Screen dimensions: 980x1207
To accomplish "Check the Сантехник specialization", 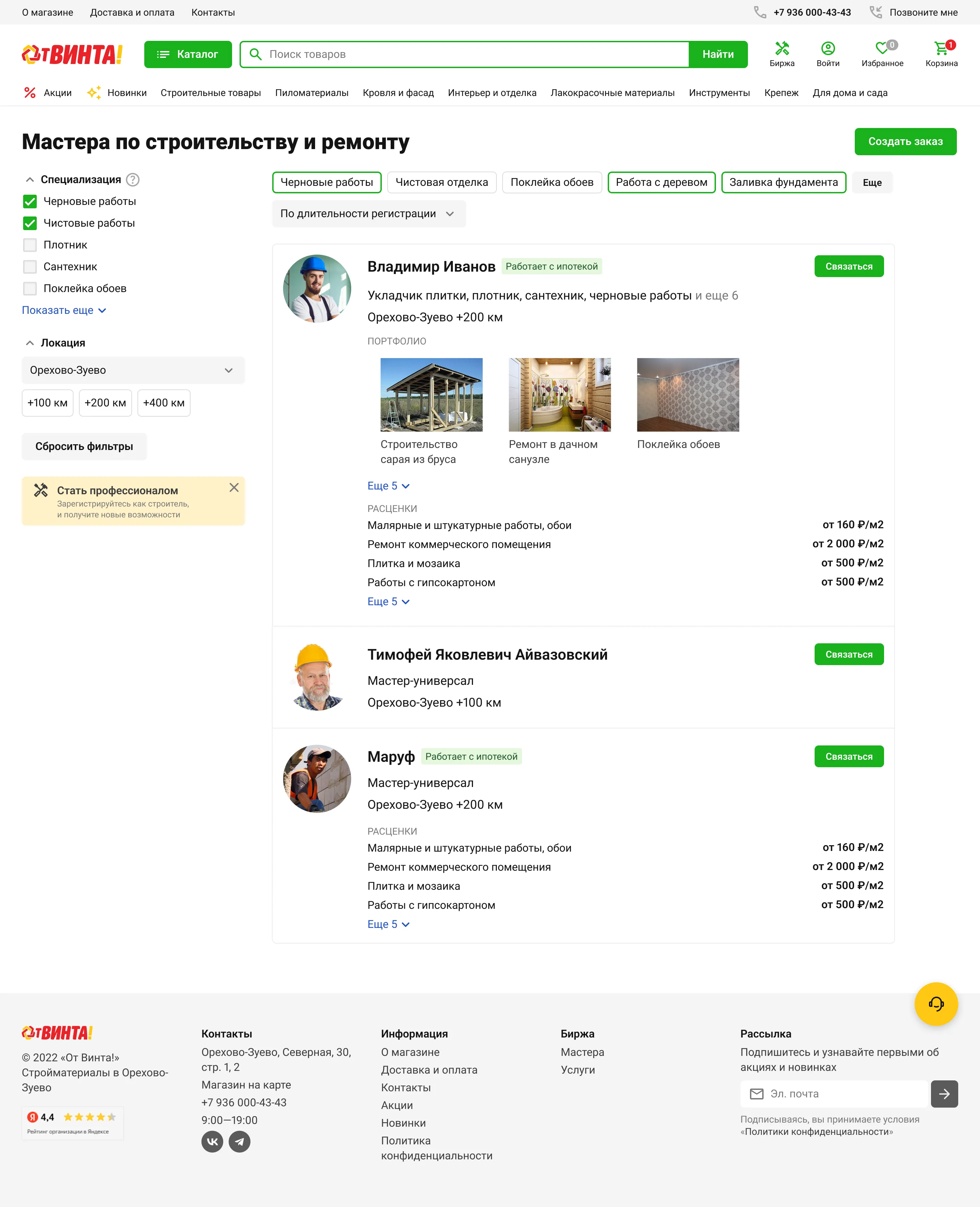I will tap(30, 267).
